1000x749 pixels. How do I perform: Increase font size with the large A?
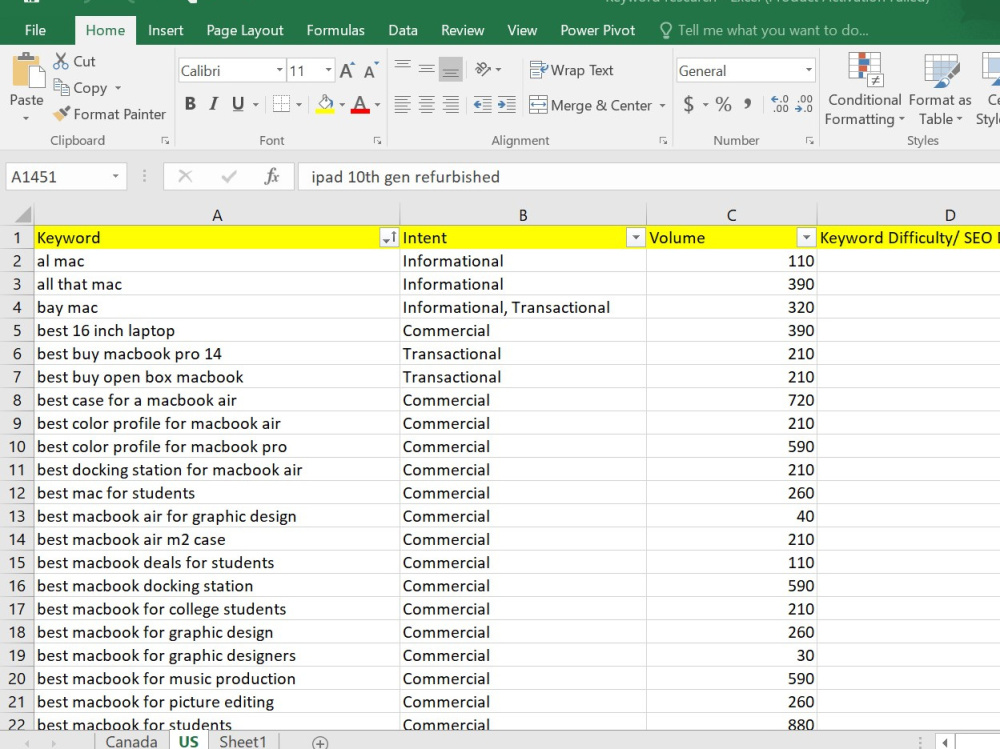click(x=346, y=71)
